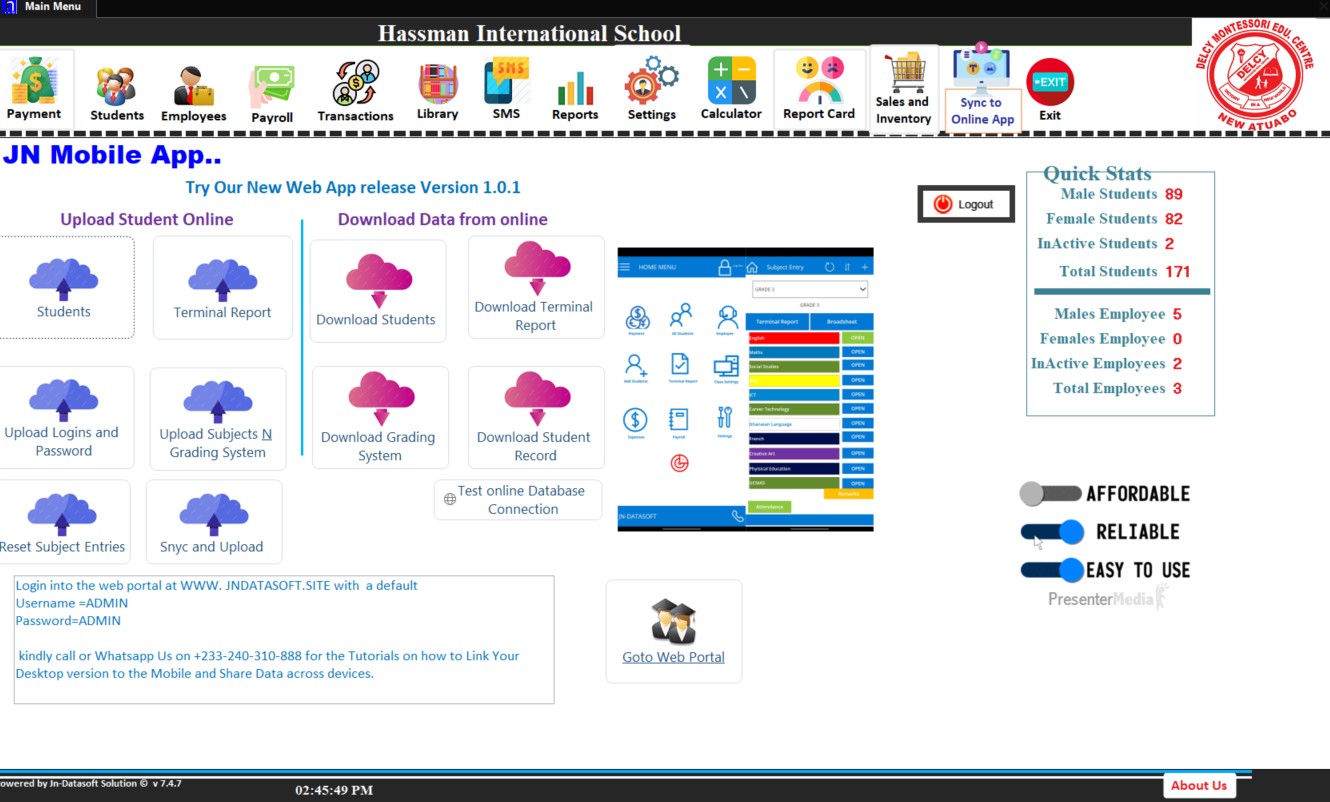Open the Calculator tool
This screenshot has width=1330, height=802.
tap(731, 91)
